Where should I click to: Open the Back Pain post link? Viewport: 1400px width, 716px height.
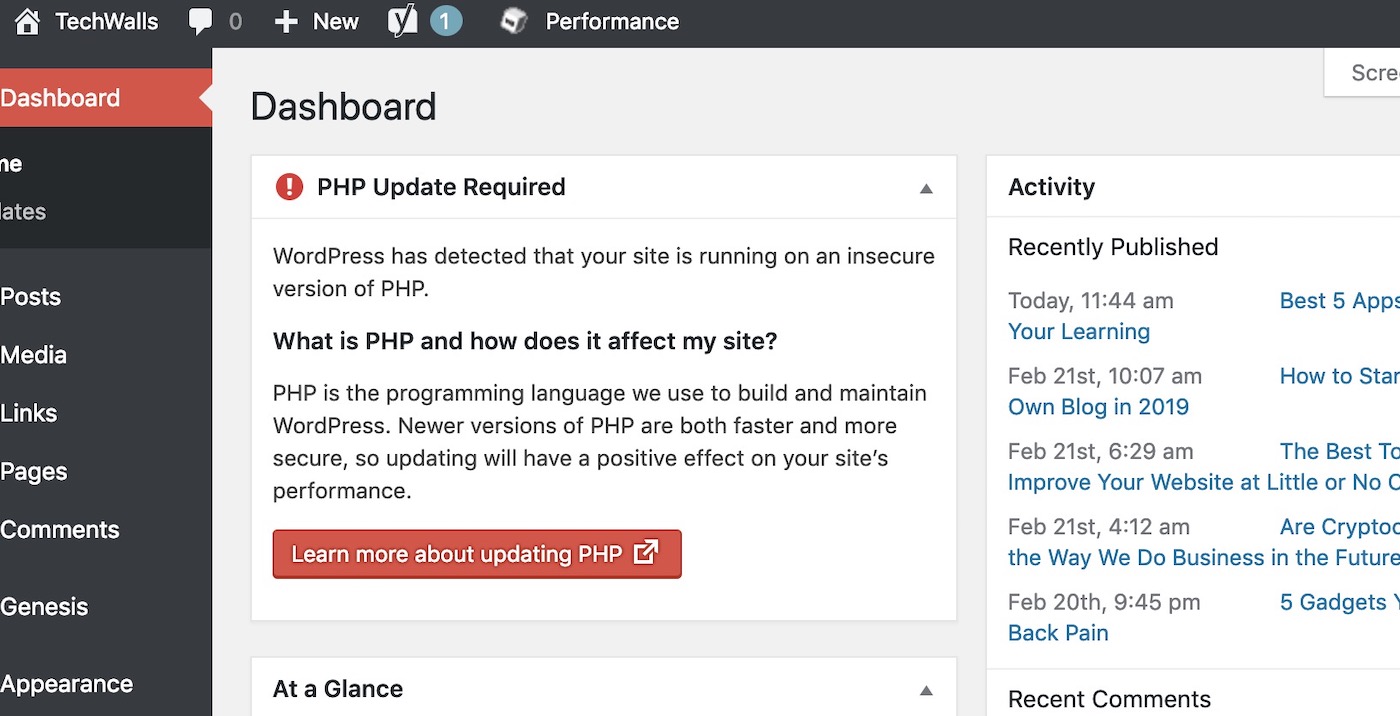click(1058, 633)
